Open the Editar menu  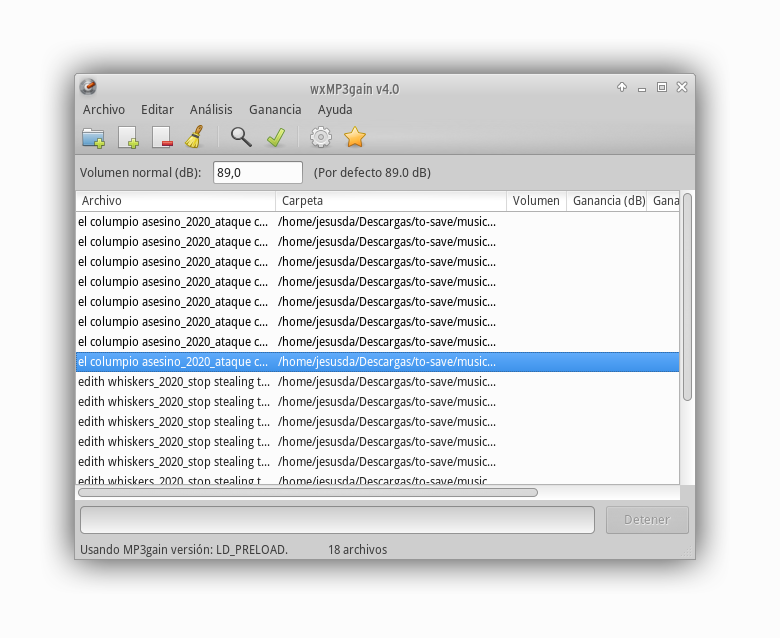click(x=157, y=110)
